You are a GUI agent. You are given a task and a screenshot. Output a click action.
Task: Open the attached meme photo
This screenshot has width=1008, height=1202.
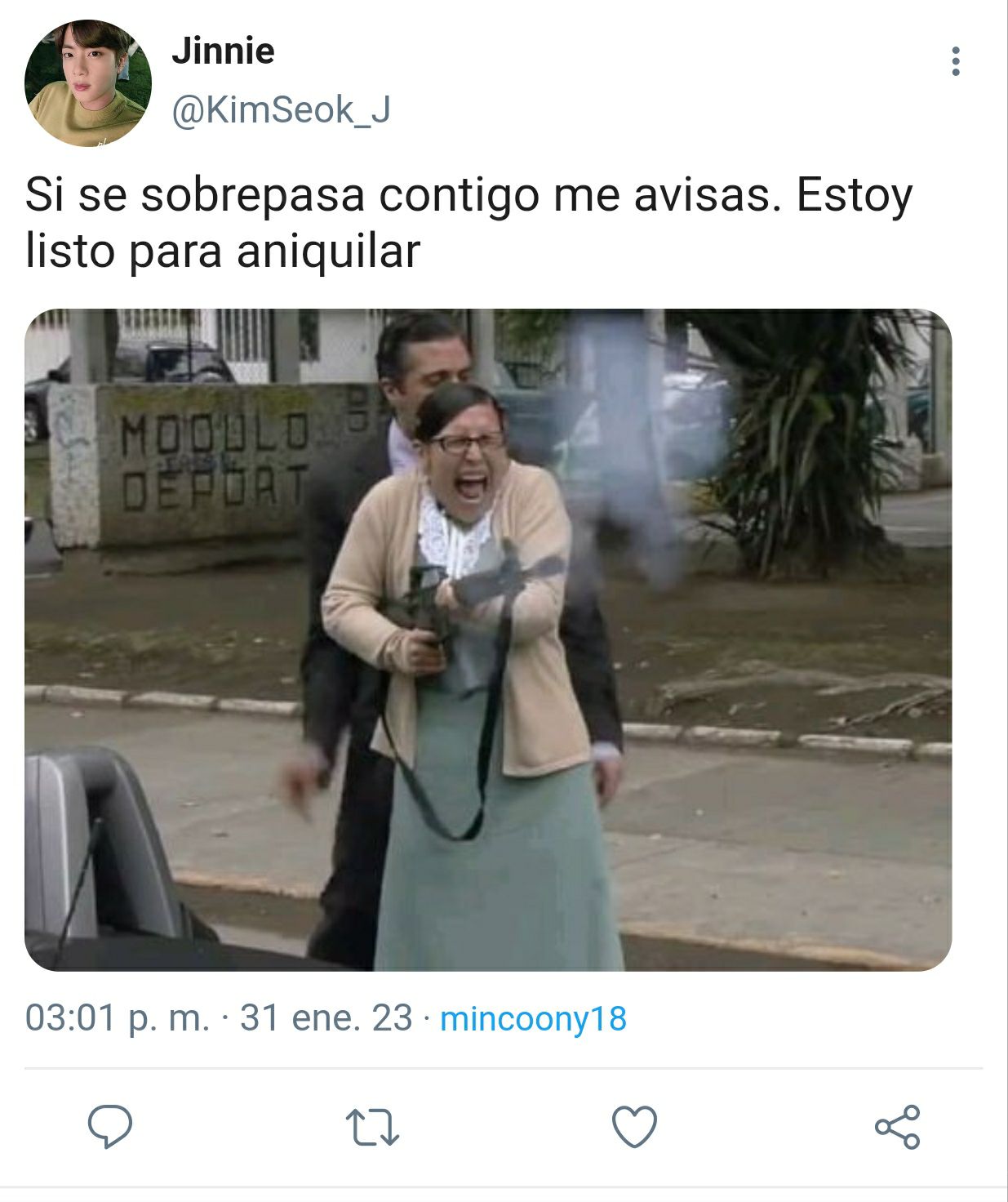tap(488, 639)
